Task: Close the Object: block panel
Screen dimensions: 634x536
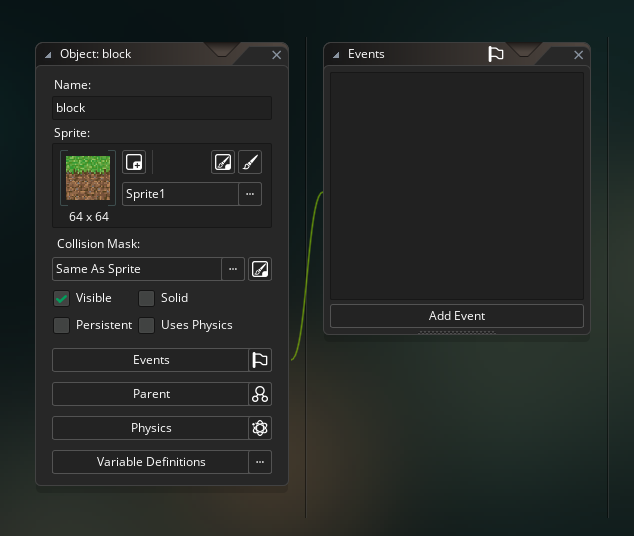Action: (277, 55)
